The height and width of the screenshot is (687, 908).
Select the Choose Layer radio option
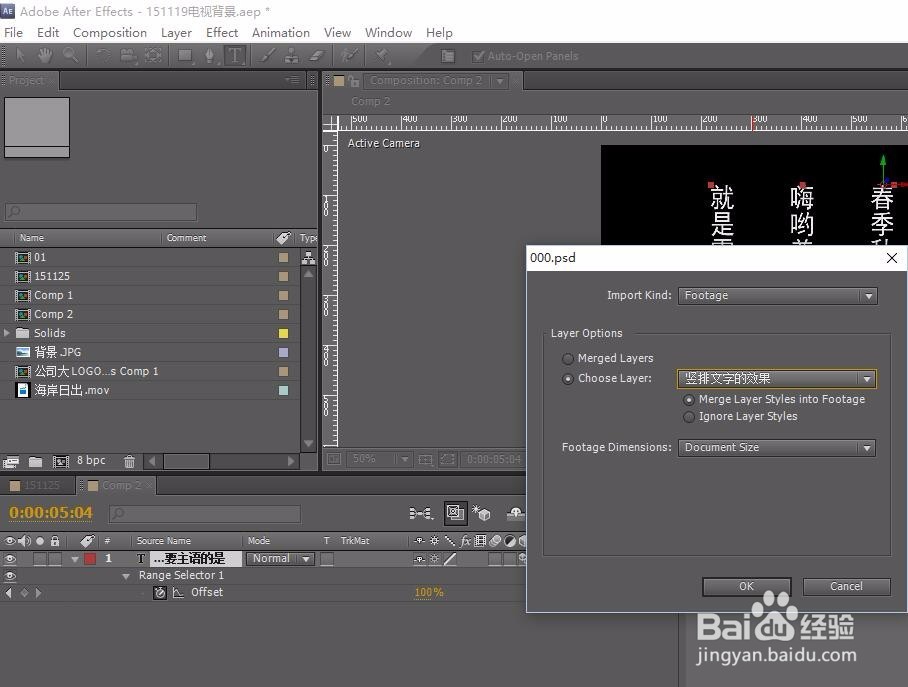click(568, 379)
